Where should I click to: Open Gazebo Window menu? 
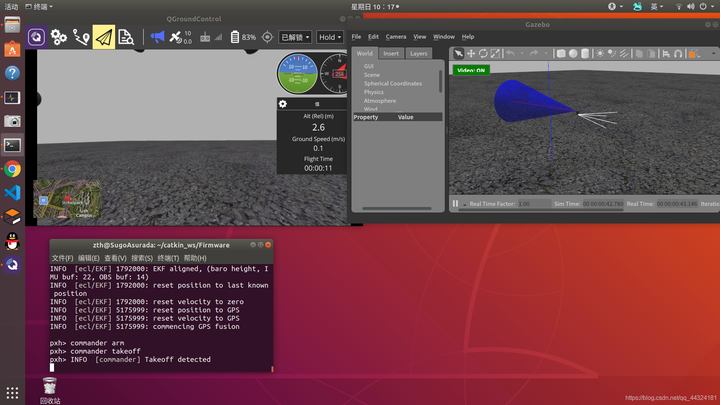[444, 37]
